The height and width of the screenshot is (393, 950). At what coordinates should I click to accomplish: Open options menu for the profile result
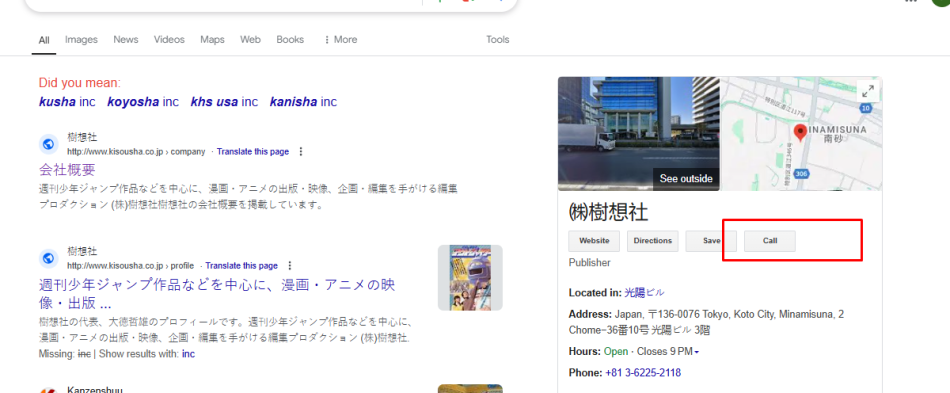(x=290, y=265)
